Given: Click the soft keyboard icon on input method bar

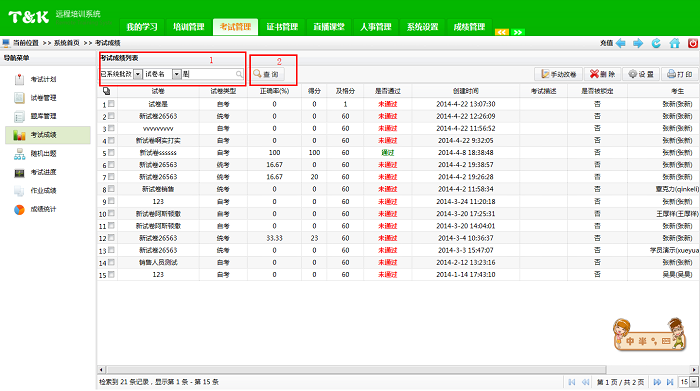Looking at the screenshot, I should (x=666, y=341).
